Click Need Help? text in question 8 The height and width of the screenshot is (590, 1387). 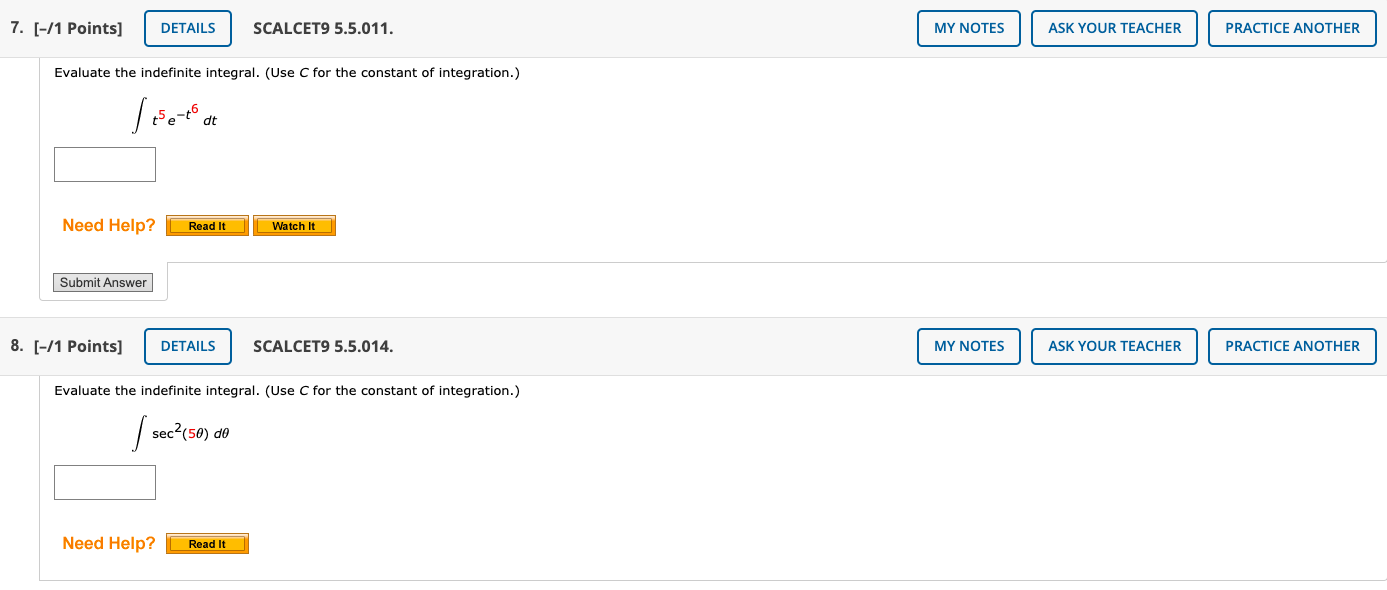pos(109,544)
